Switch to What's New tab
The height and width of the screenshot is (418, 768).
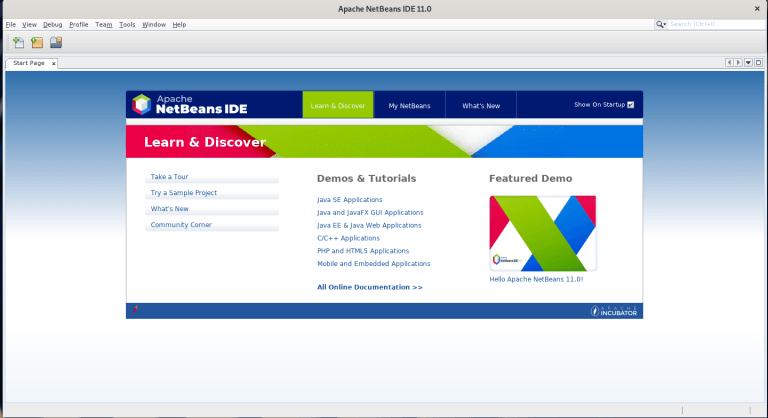481,105
